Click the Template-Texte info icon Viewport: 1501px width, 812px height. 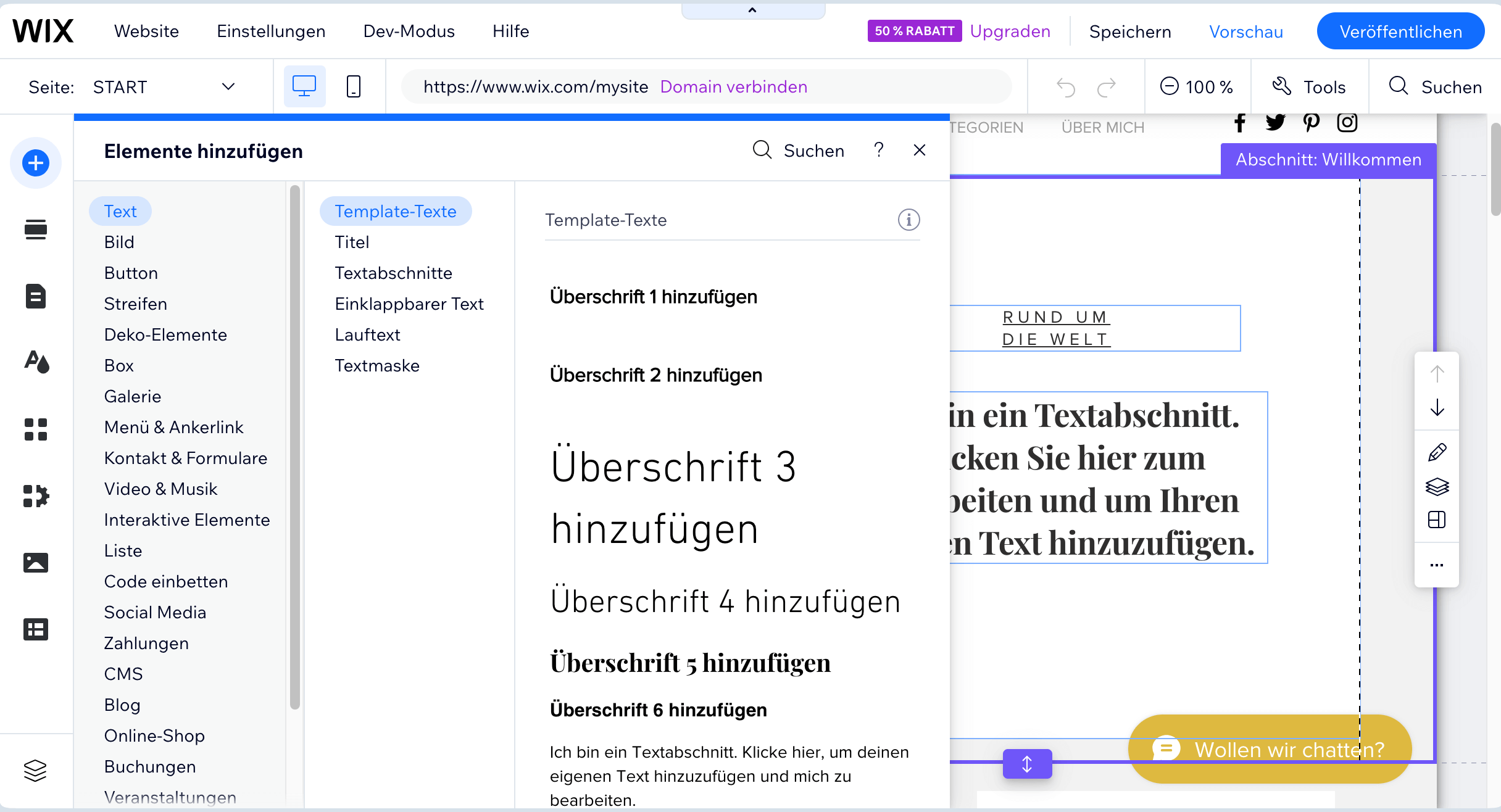(x=908, y=220)
